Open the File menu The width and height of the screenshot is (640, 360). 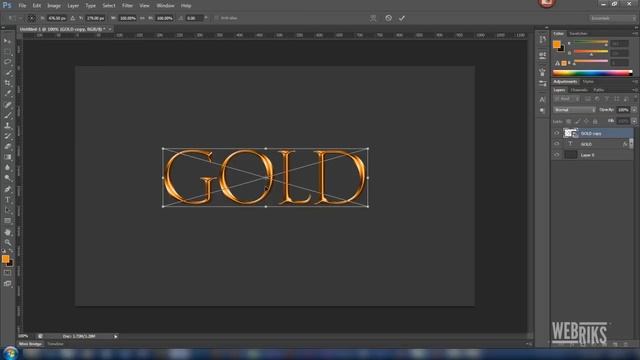pos(22,6)
